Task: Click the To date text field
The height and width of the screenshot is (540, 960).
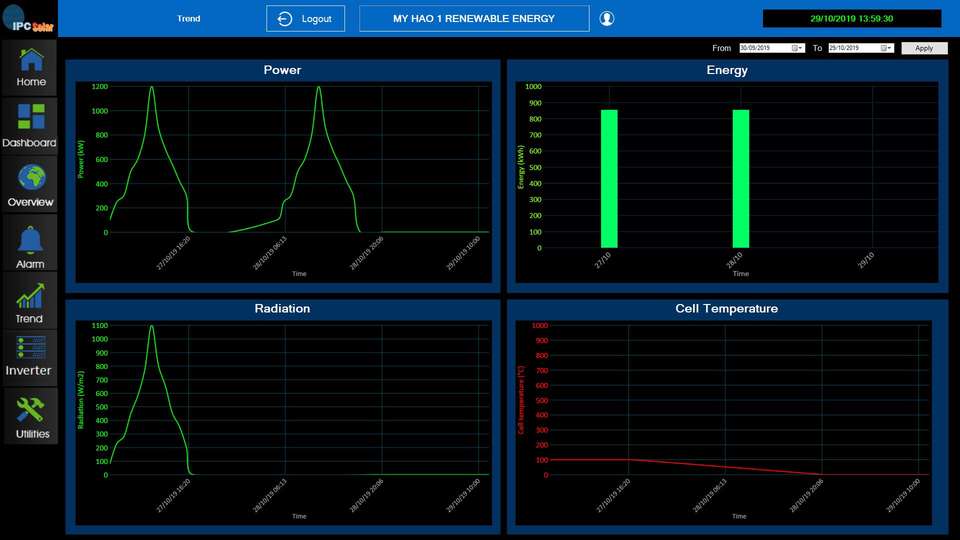Action: click(853, 48)
